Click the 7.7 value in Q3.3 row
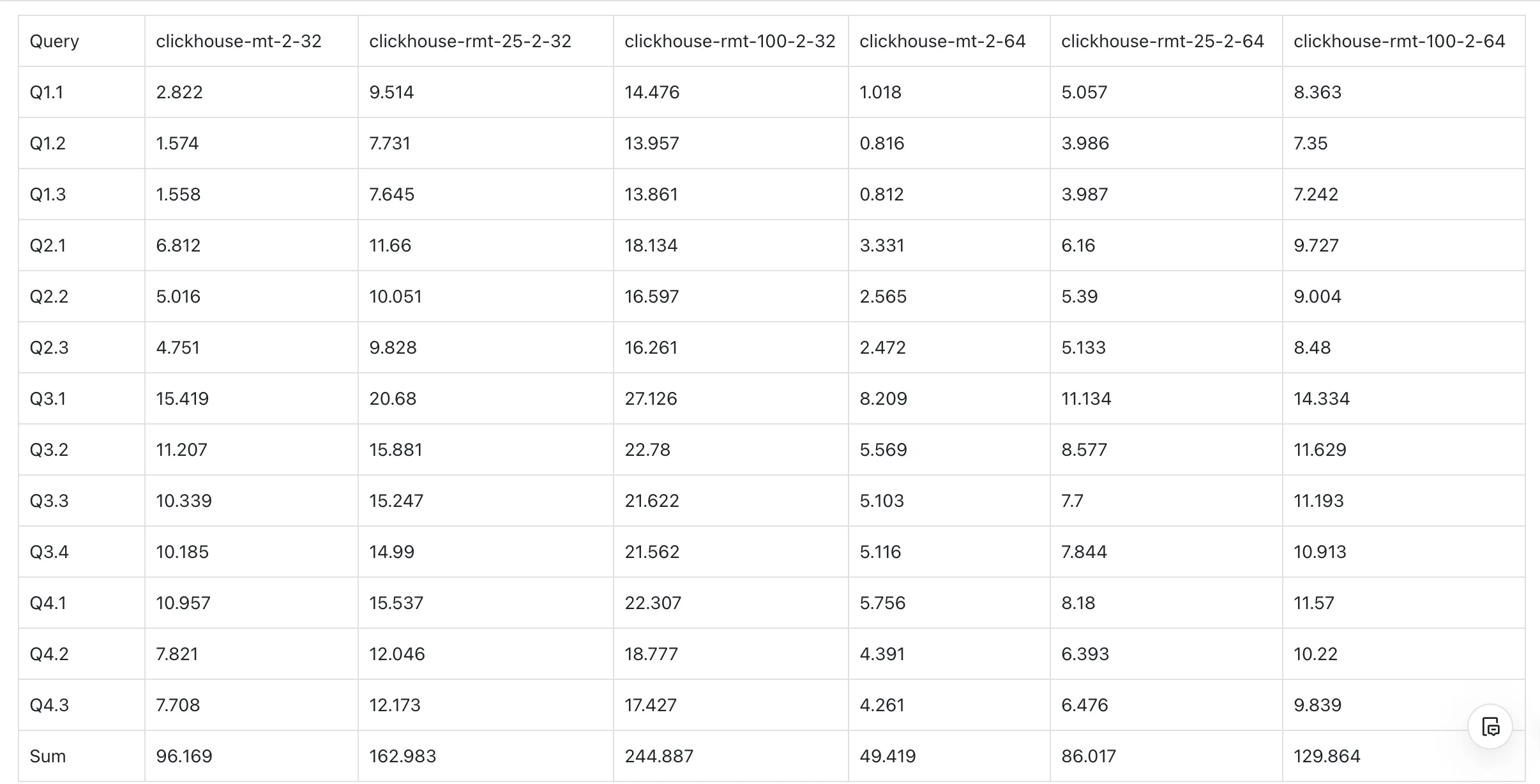Viewport: 1540px width, 784px height. click(x=1072, y=501)
